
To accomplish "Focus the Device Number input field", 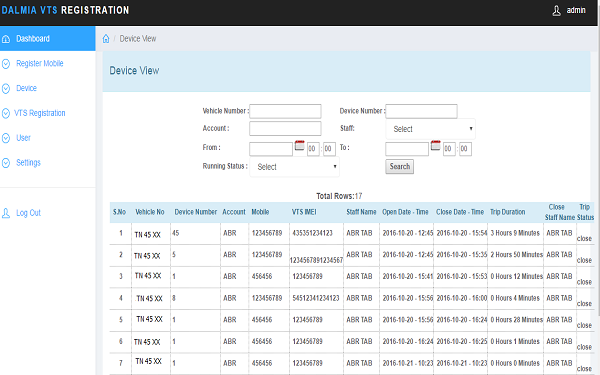I will (421, 111).
